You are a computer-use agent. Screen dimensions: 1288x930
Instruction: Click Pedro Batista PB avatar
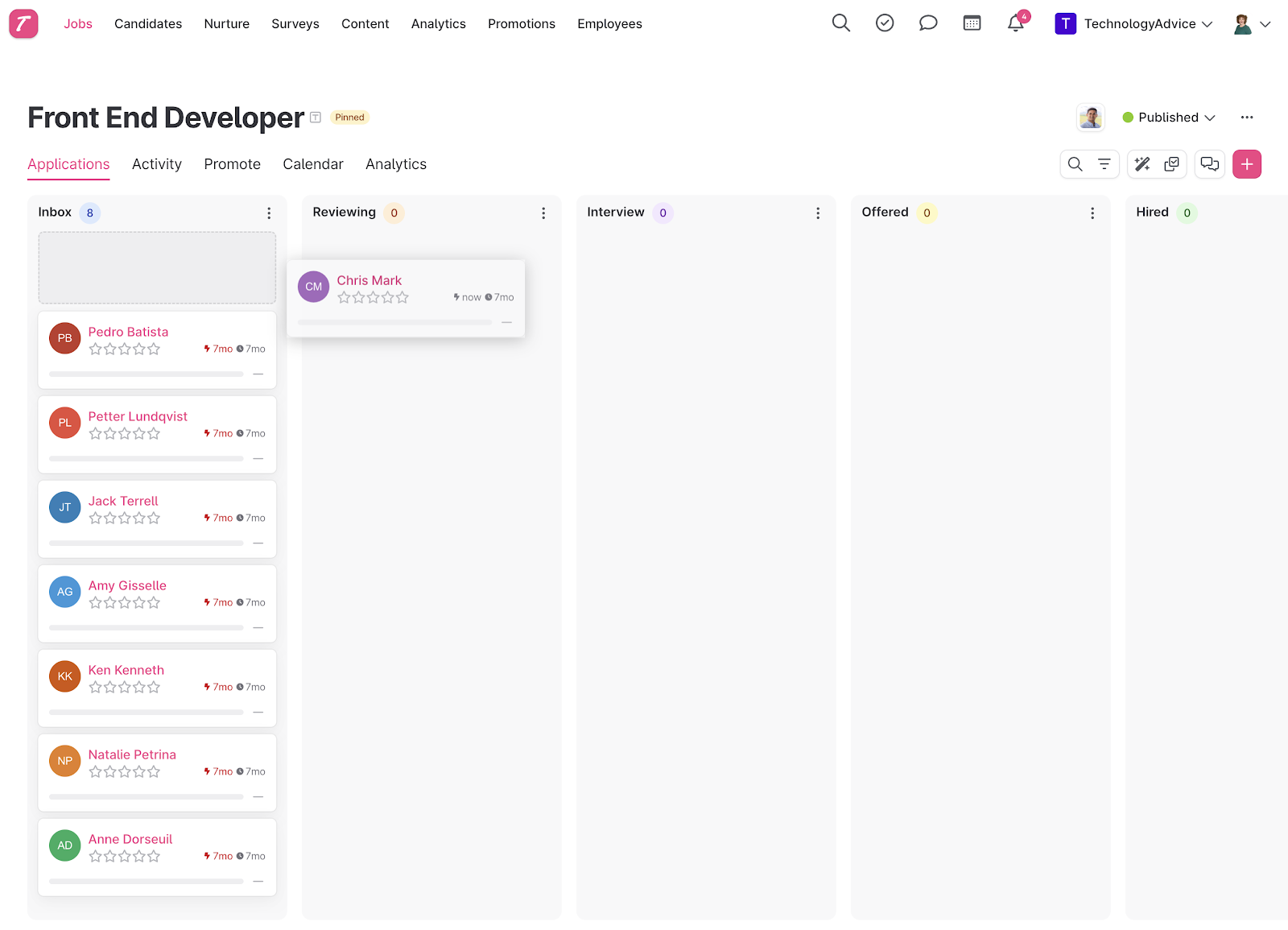coord(65,338)
